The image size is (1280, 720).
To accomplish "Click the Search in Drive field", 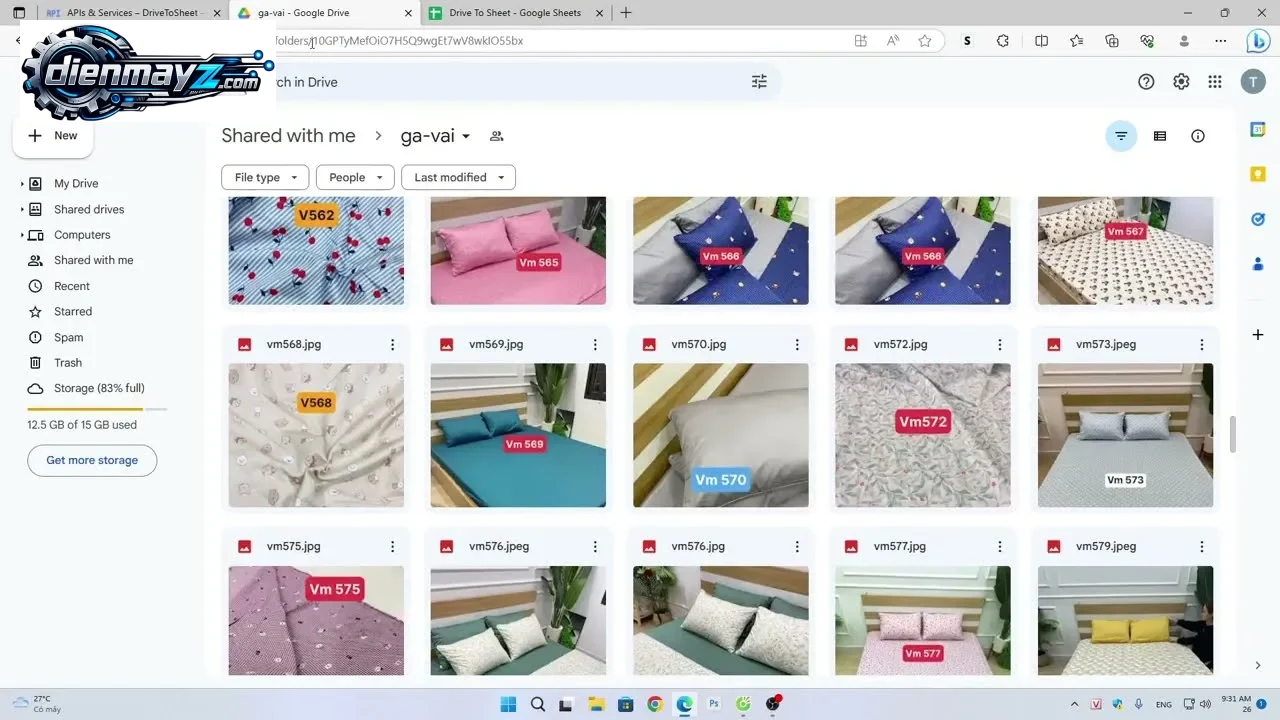I will (500, 82).
